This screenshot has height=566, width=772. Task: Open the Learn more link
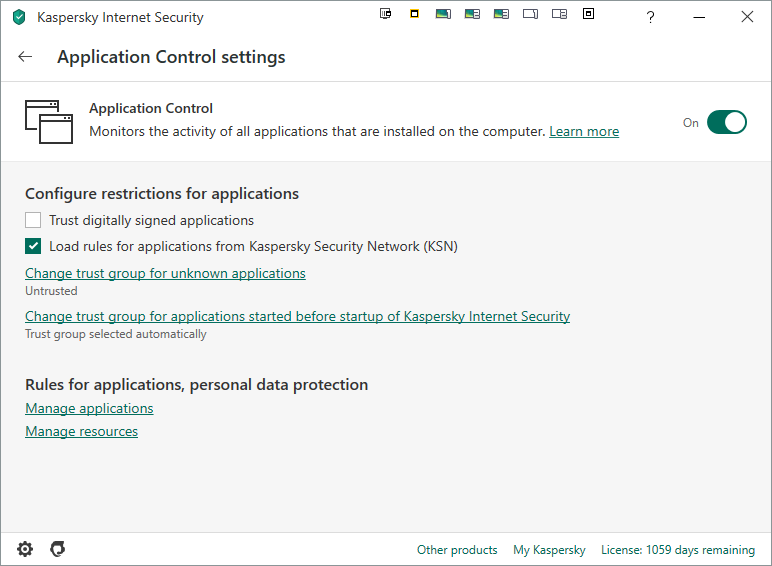[x=584, y=132]
